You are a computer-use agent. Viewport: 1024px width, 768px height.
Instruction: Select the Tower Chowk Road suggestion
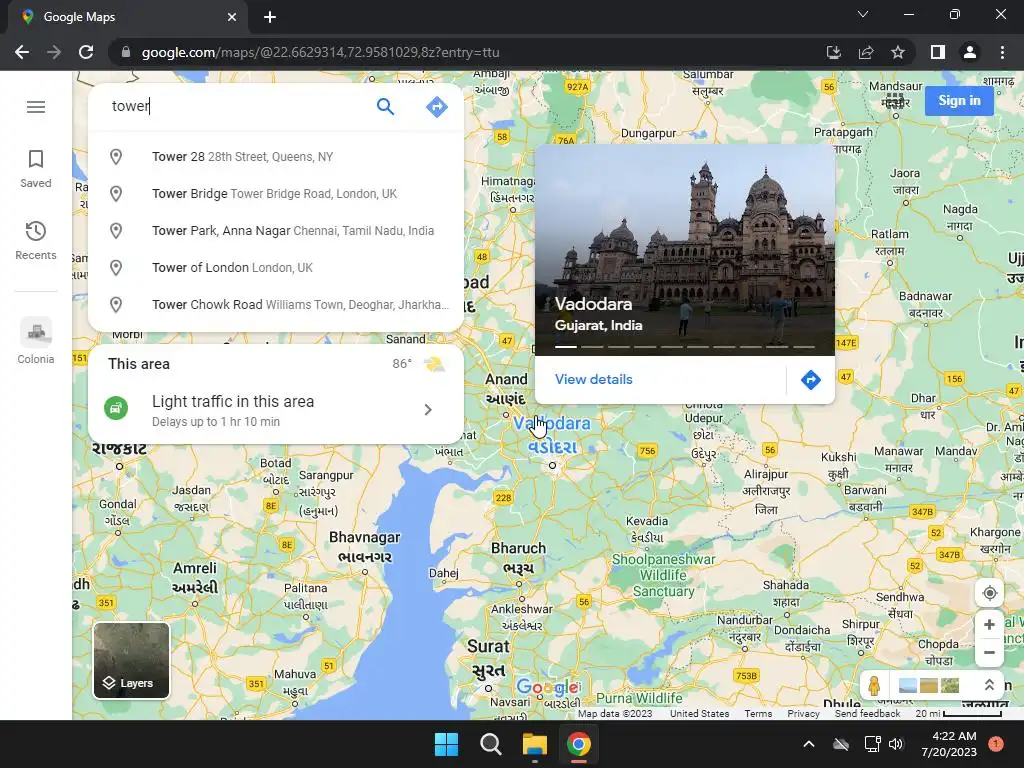point(276,304)
